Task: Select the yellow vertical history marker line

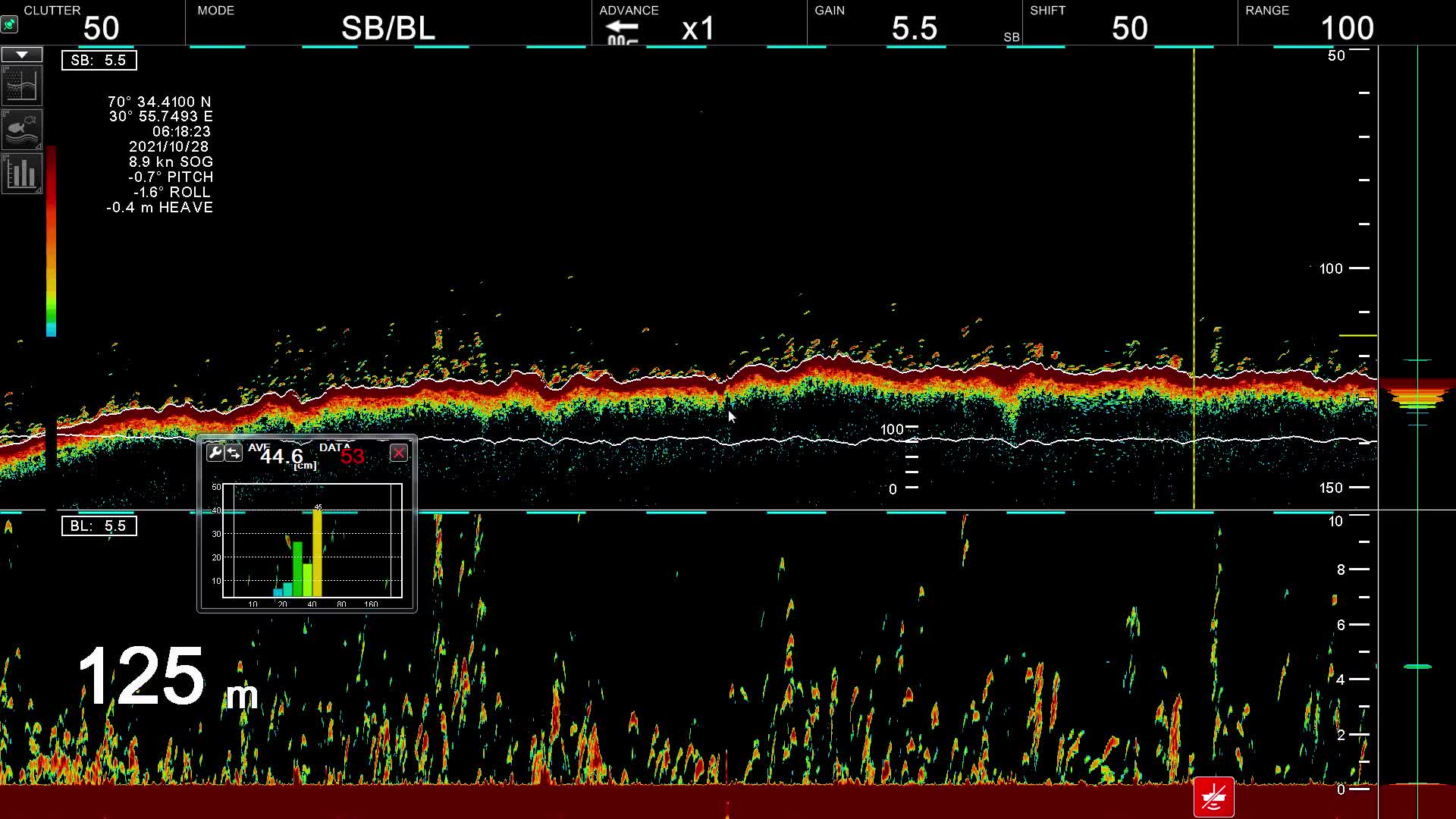Action: click(x=1194, y=278)
